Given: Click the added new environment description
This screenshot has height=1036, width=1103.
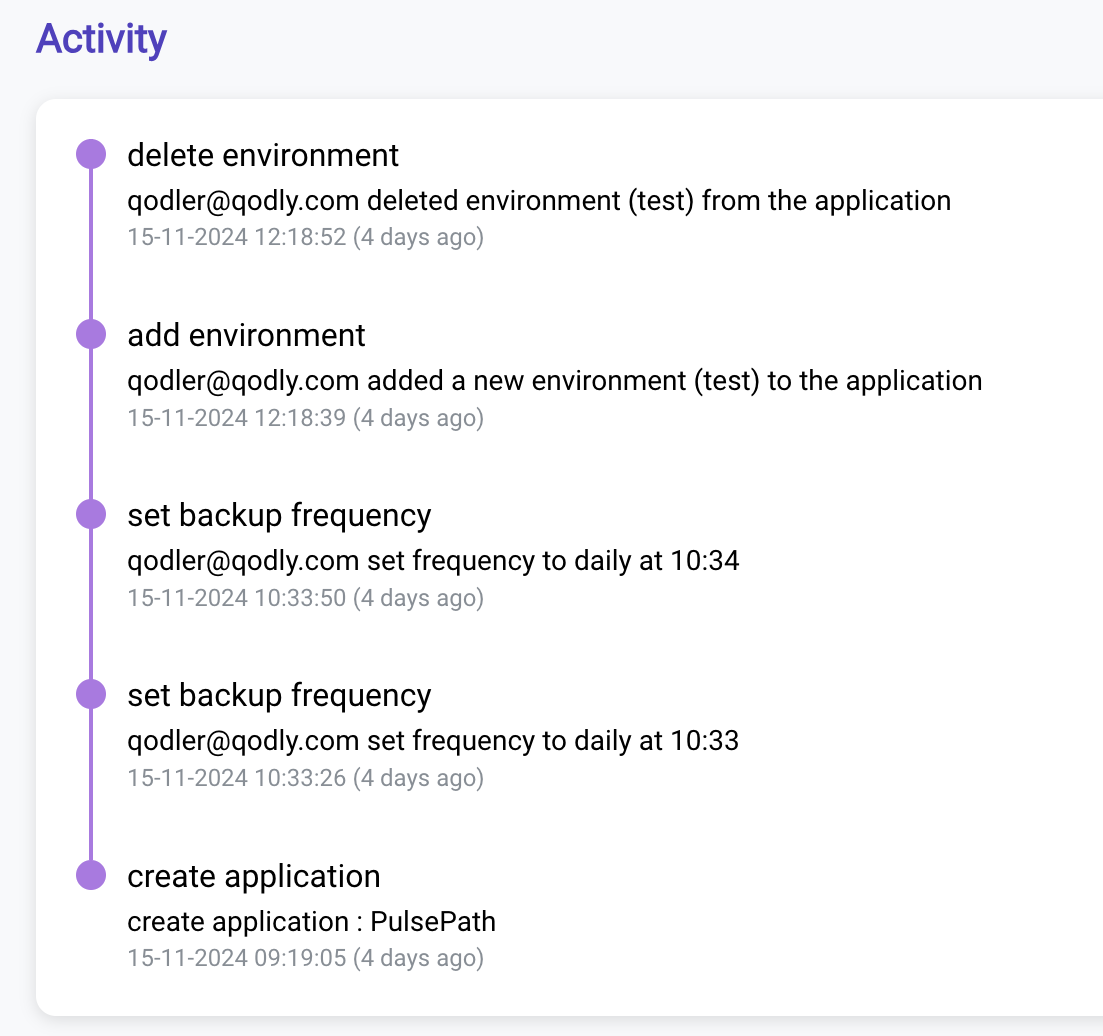Looking at the screenshot, I should click(554, 381).
